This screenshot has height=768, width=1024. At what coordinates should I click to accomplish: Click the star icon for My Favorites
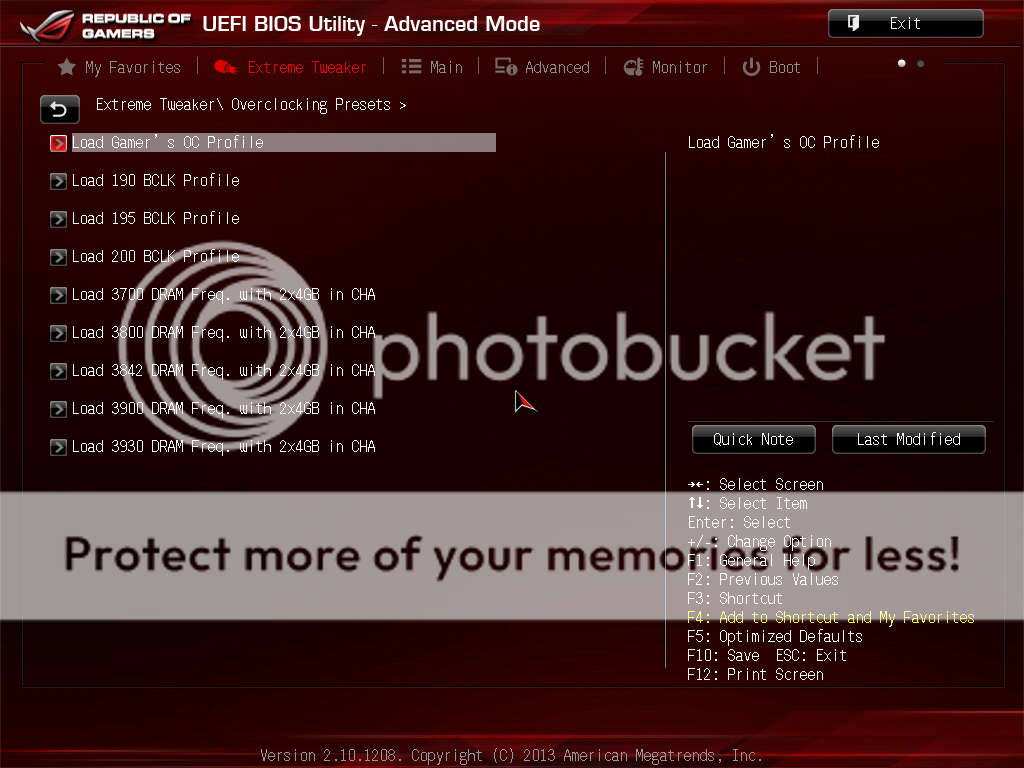point(67,67)
